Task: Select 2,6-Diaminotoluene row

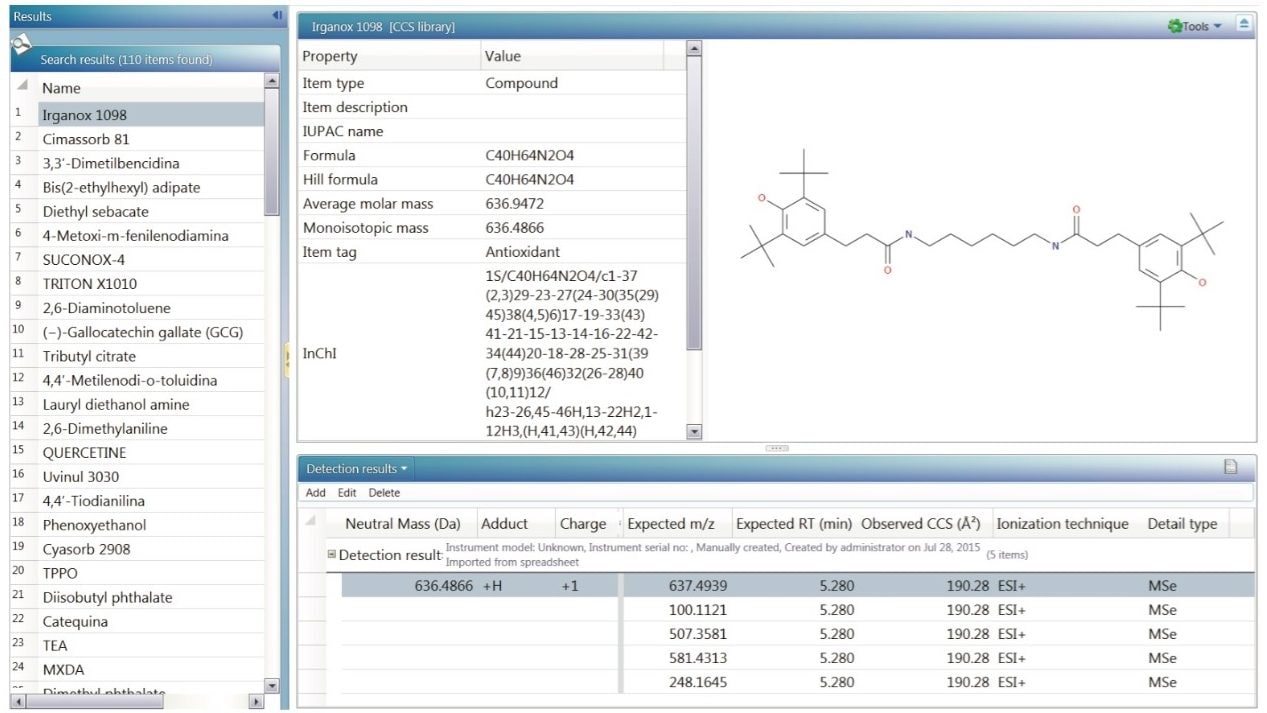Action: click(151, 308)
